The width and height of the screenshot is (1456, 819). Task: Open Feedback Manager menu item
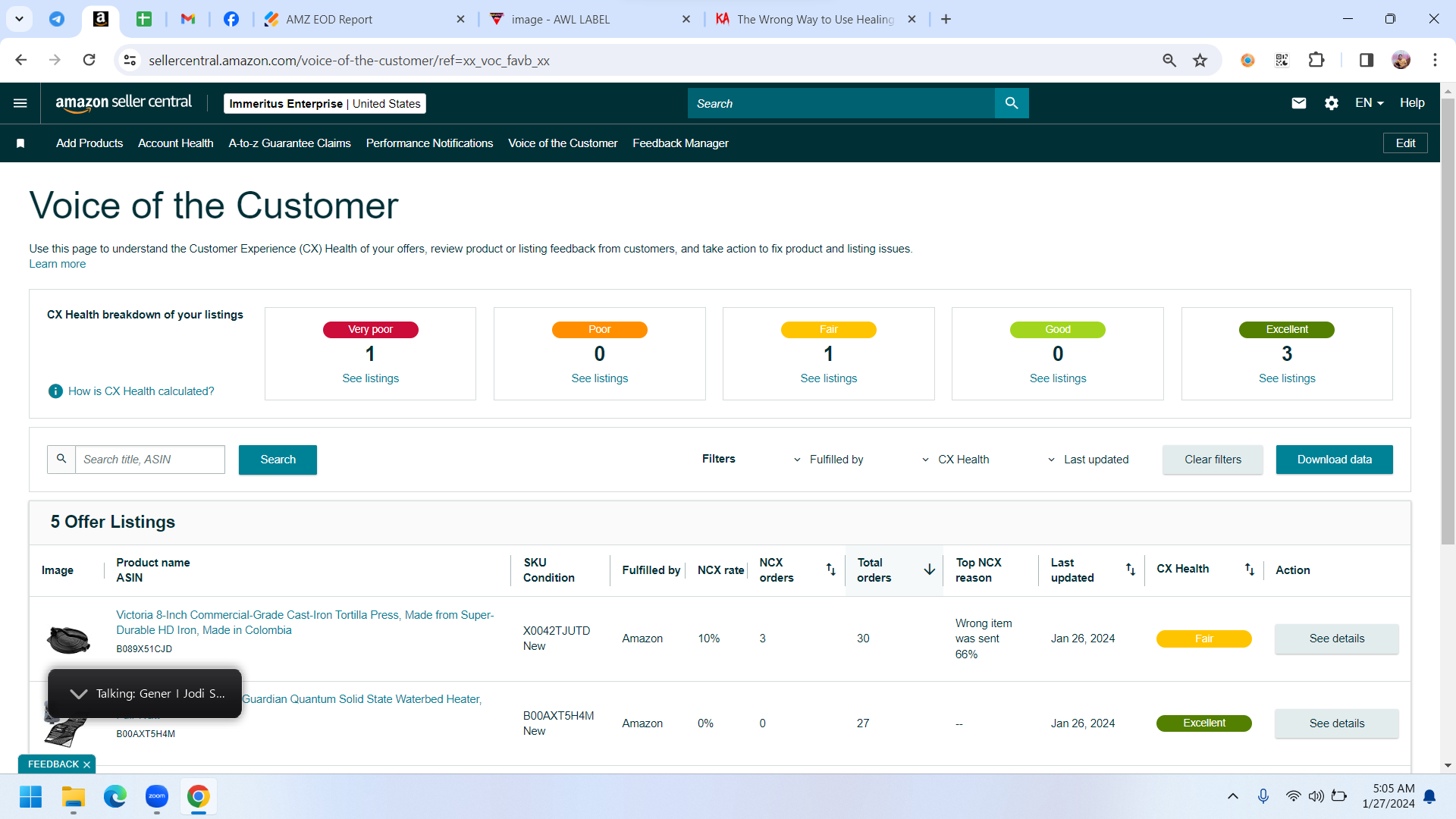click(680, 143)
